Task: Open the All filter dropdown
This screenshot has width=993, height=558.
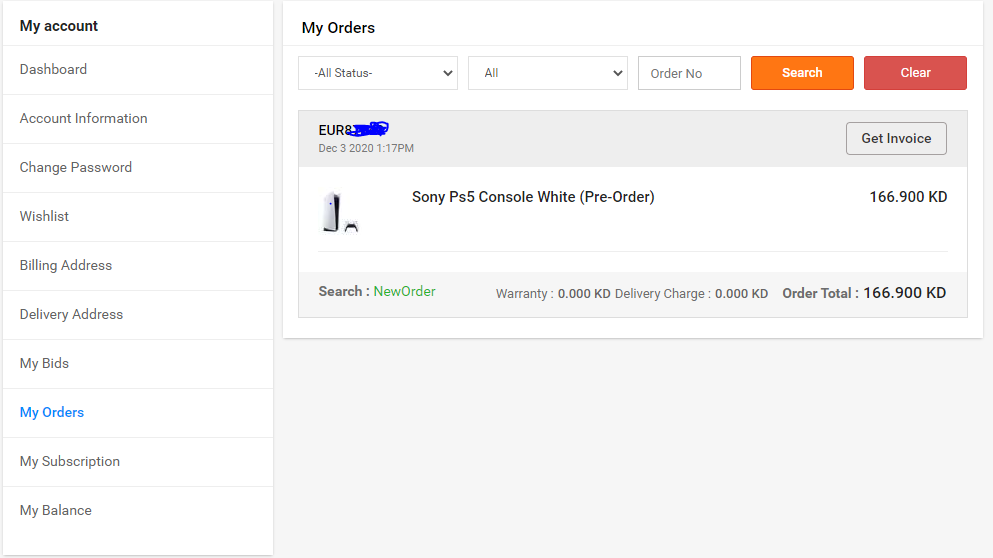Action: pos(548,73)
